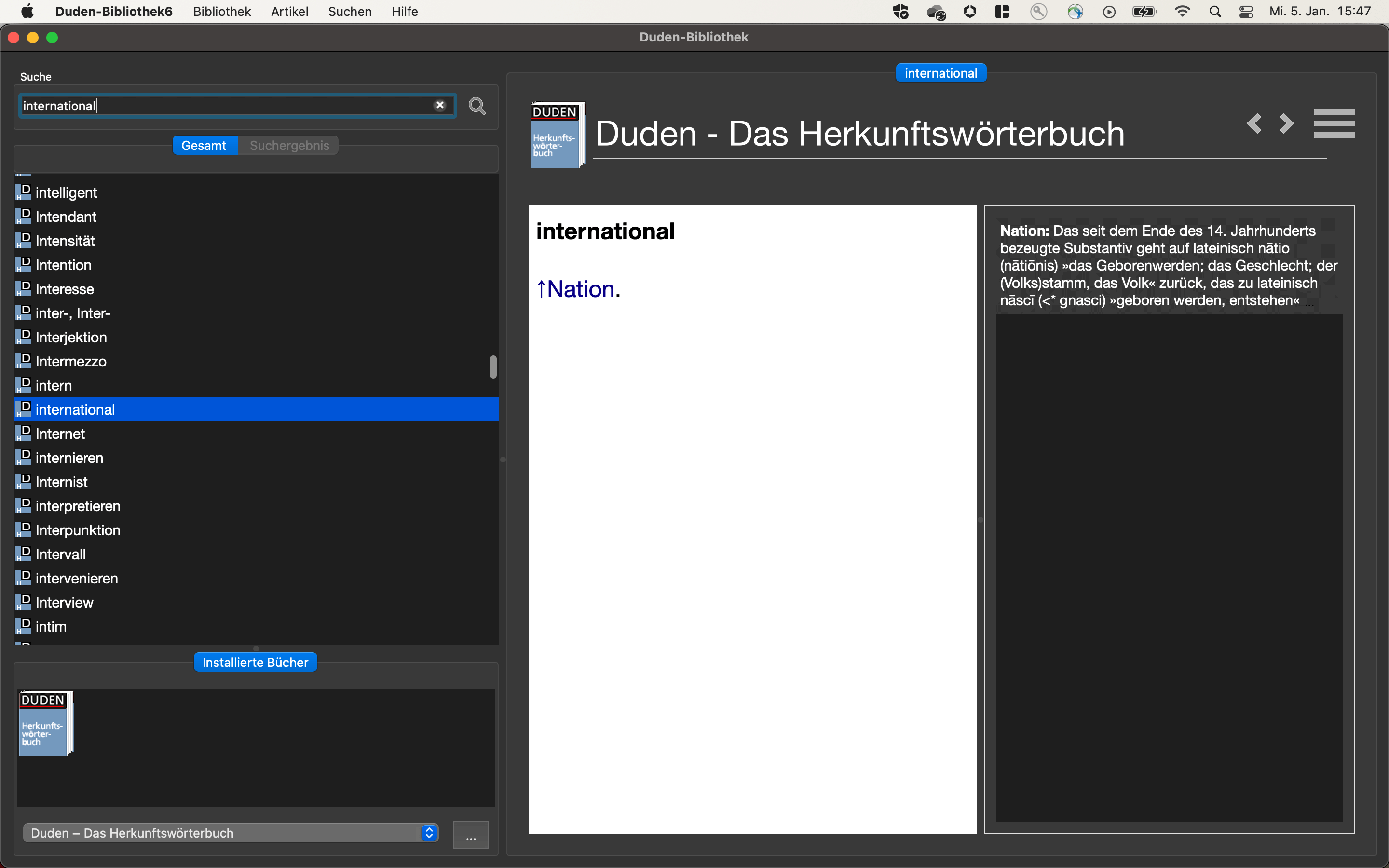Image resolution: width=1389 pixels, height=868 pixels.
Task: Select internieren entry
Action: click(x=256, y=458)
